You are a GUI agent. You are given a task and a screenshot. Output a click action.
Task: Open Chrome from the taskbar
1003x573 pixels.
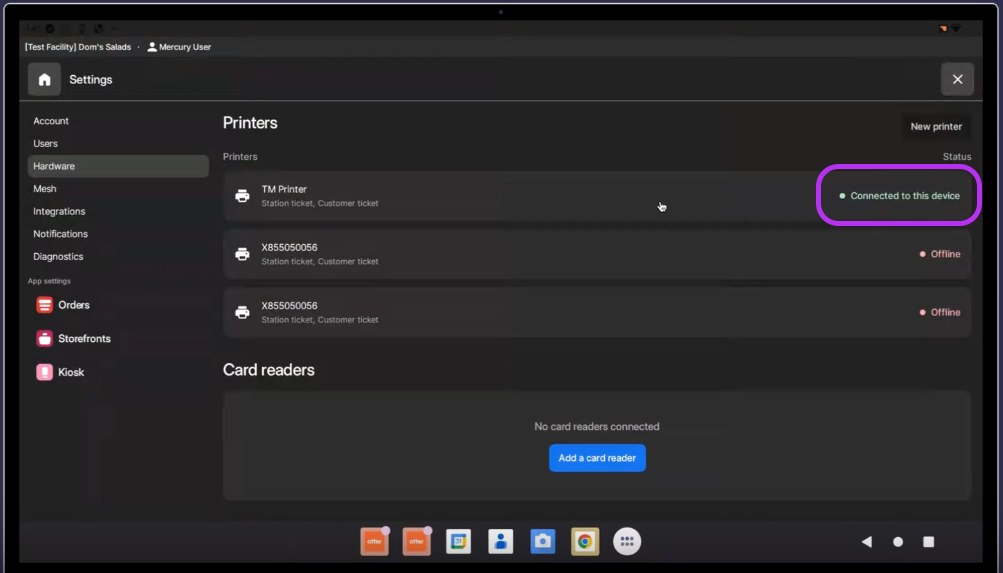585,541
